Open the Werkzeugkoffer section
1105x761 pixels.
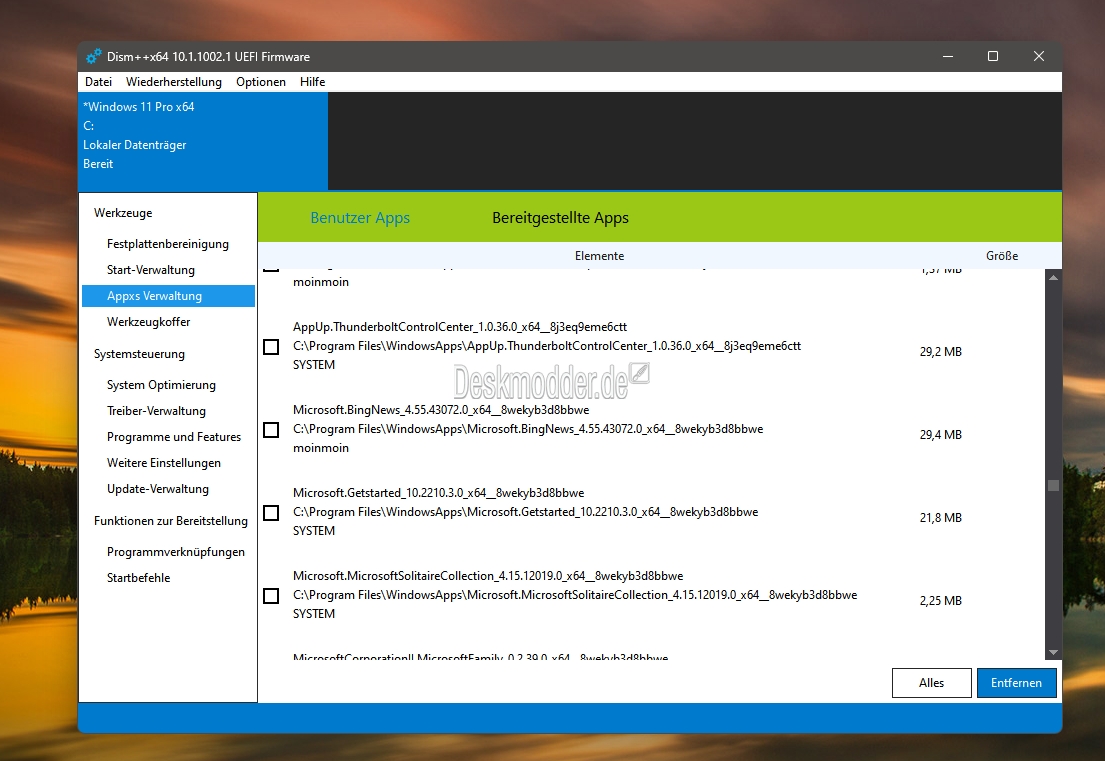point(149,322)
